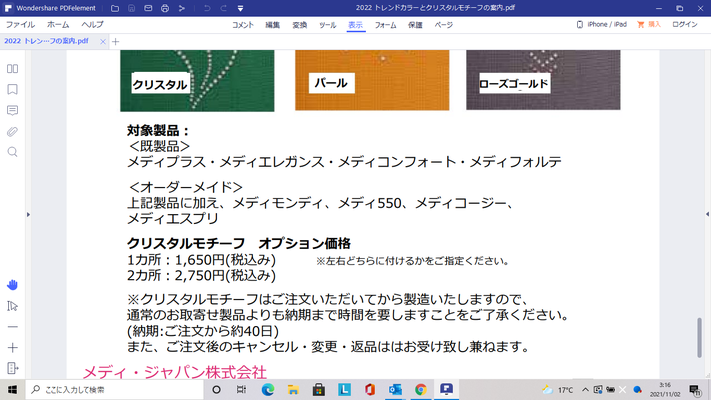Open the ホーム menu
711x400 pixels.
click(x=58, y=24)
